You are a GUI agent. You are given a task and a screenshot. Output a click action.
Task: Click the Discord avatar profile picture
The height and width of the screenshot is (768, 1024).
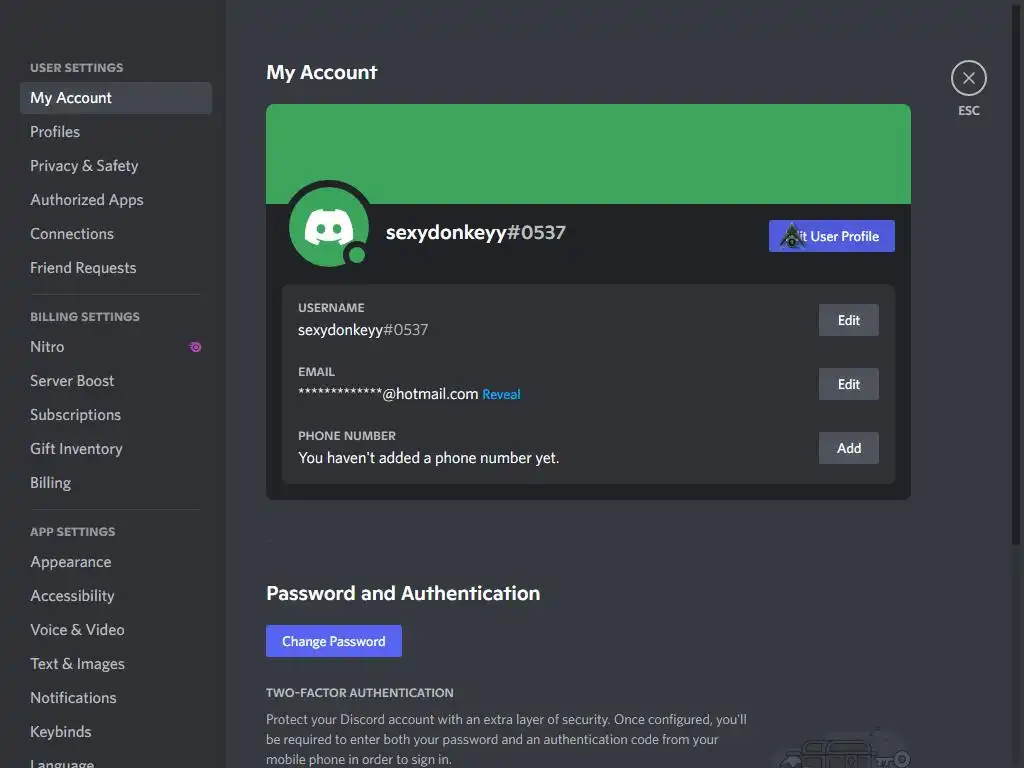328,227
